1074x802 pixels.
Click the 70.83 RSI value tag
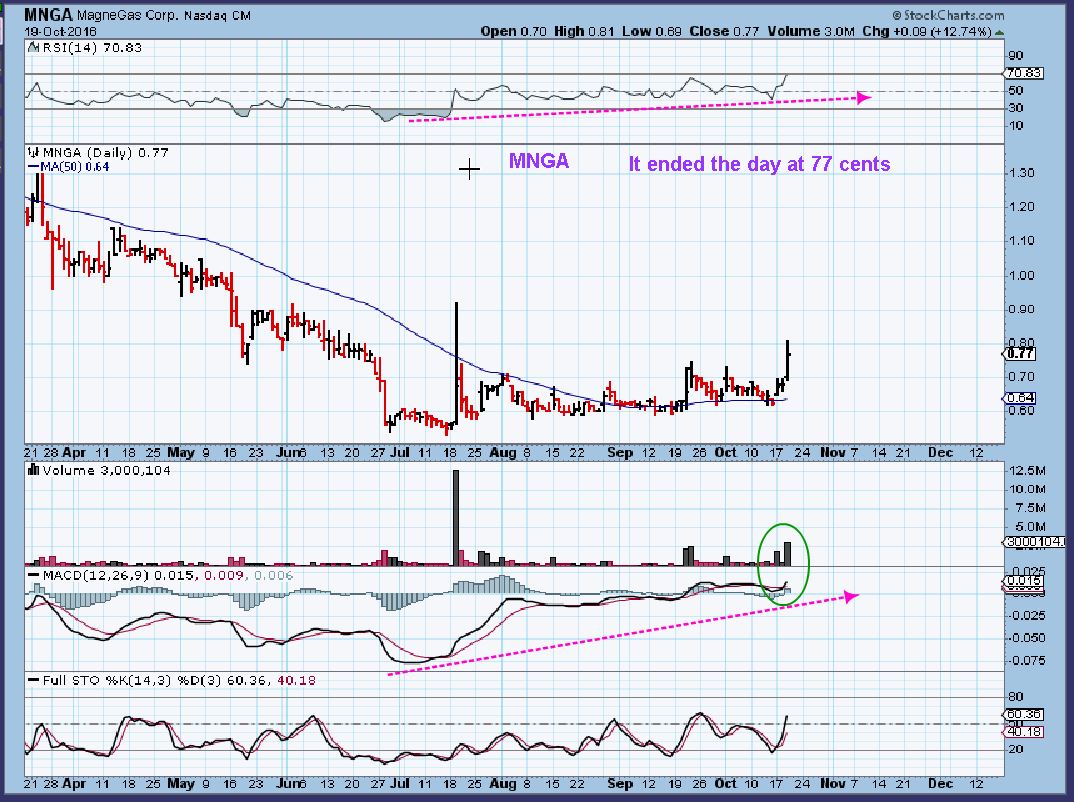[1025, 73]
